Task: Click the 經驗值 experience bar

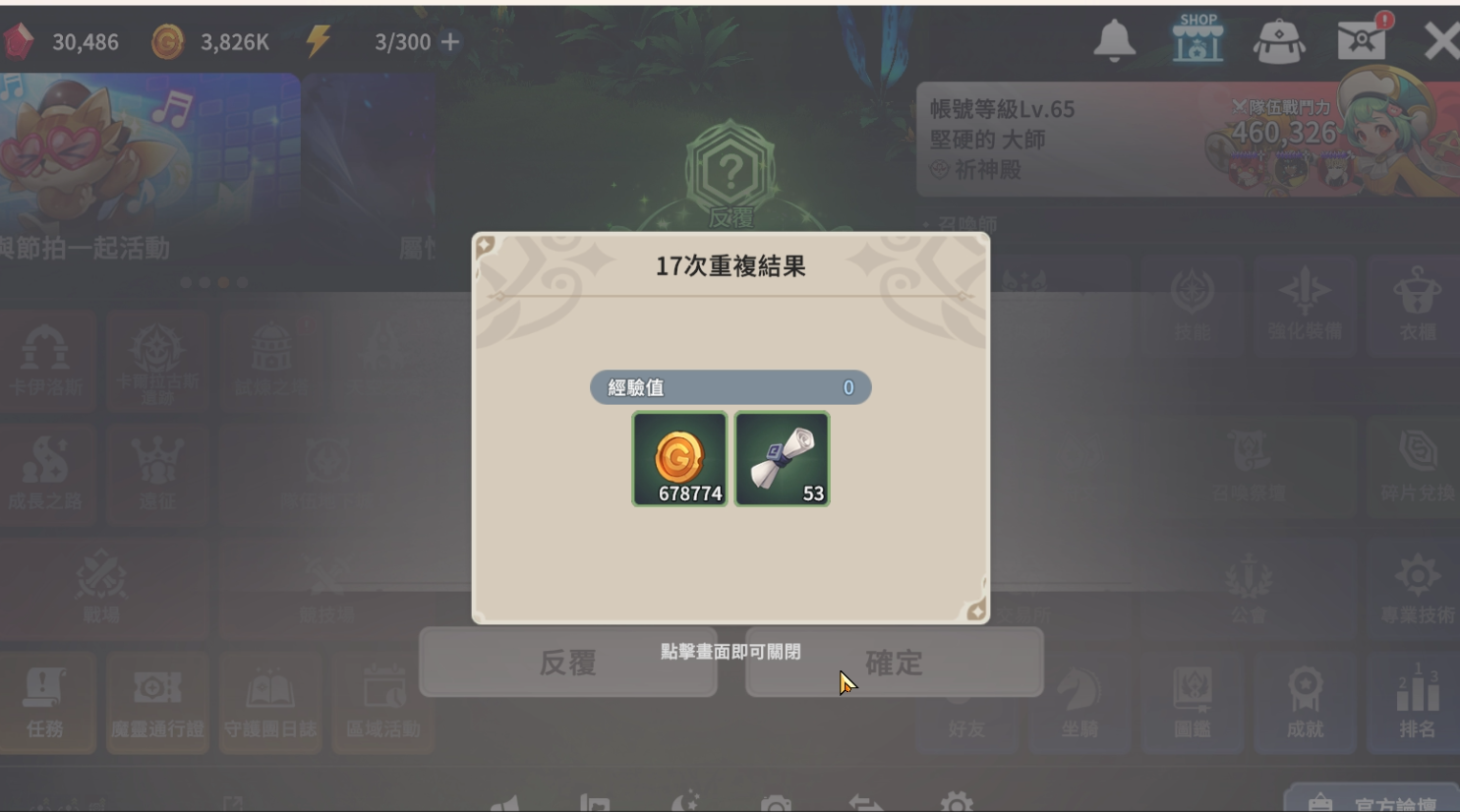Action: pyautogui.click(x=730, y=387)
